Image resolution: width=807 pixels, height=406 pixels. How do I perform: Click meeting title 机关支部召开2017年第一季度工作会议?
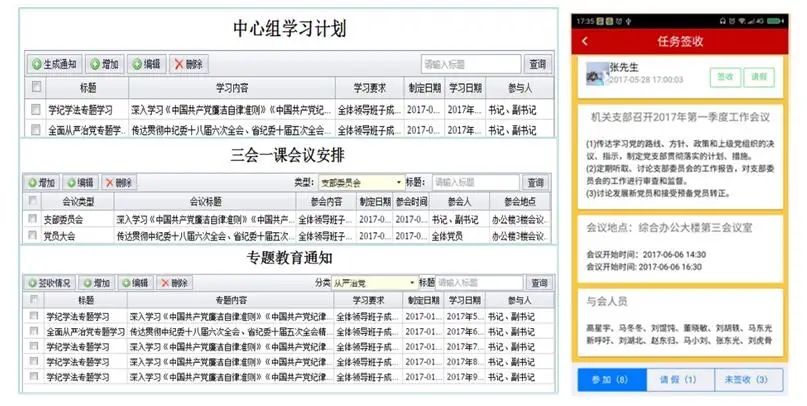click(x=680, y=117)
